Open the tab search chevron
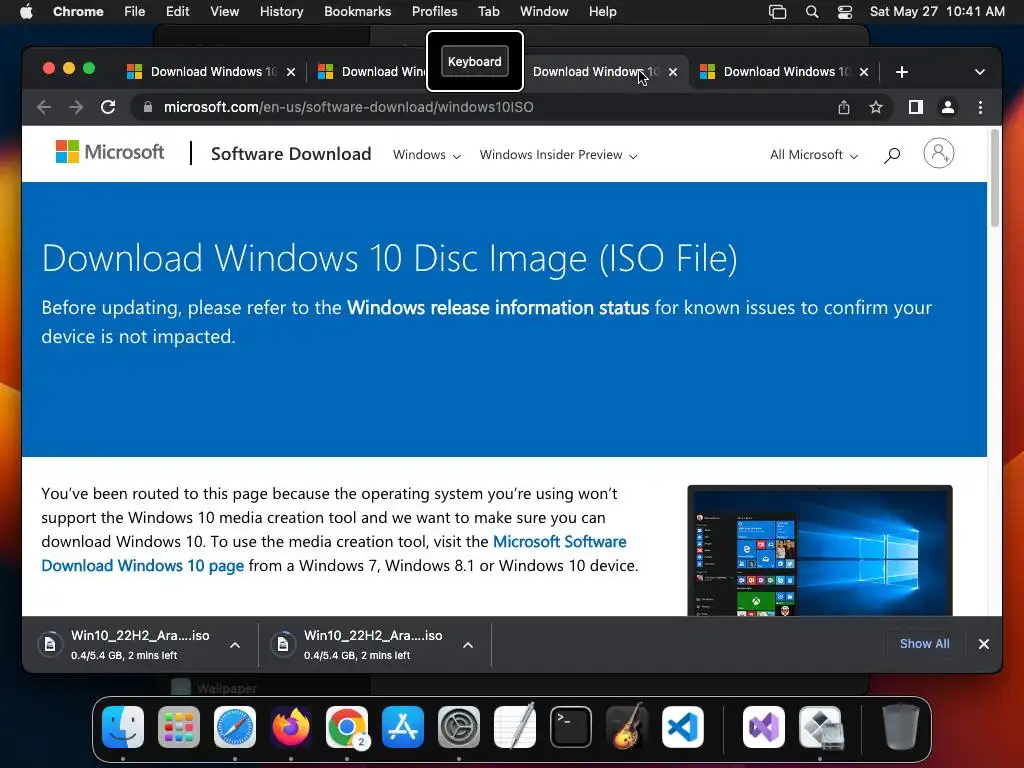This screenshot has width=1024, height=768. [980, 72]
